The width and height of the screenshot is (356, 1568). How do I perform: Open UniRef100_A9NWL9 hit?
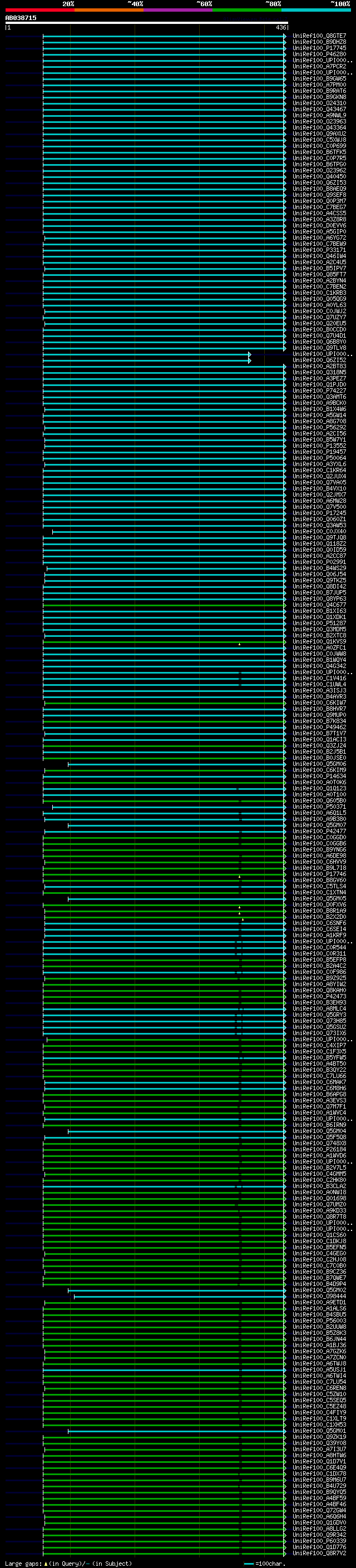(319, 116)
